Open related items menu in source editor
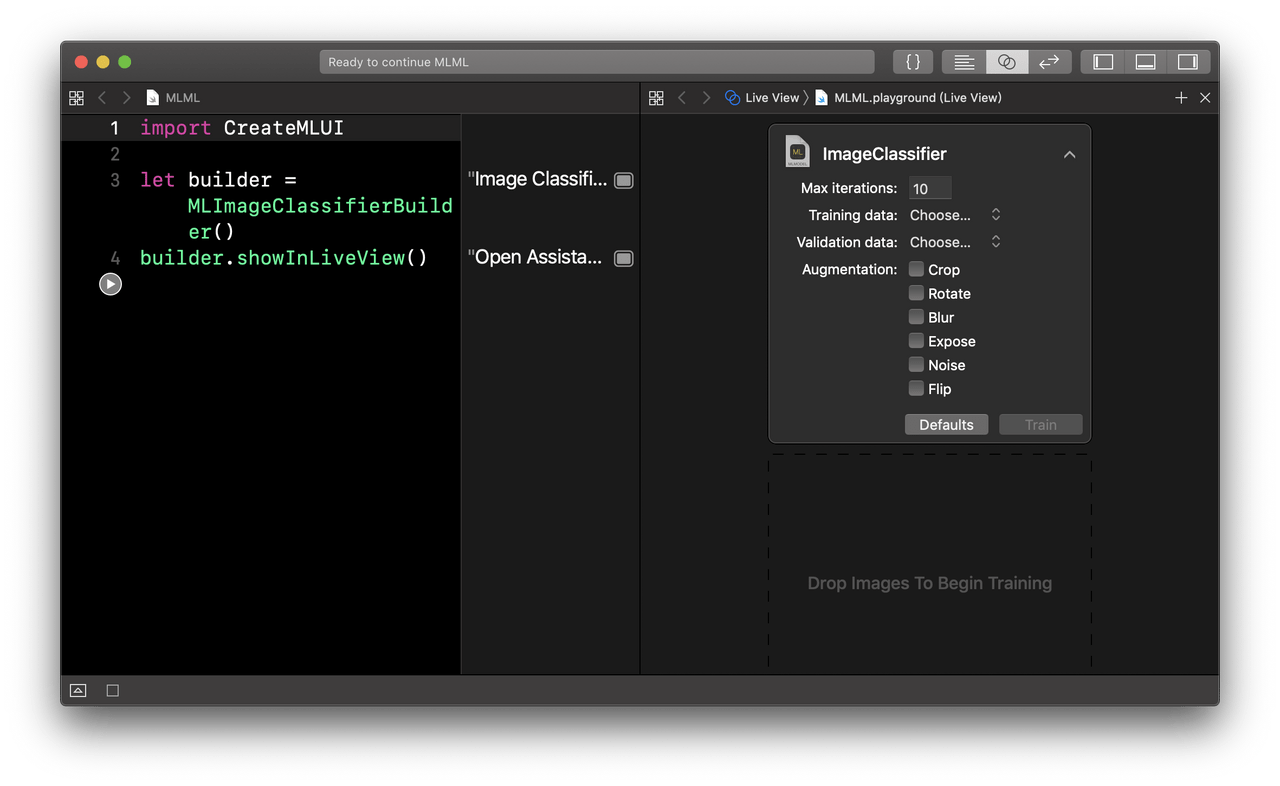 (x=76, y=98)
